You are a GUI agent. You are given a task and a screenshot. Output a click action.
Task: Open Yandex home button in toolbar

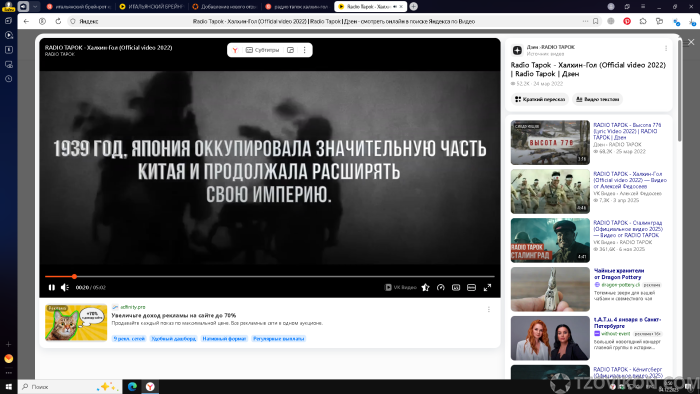pyautogui.click(x=42, y=21)
